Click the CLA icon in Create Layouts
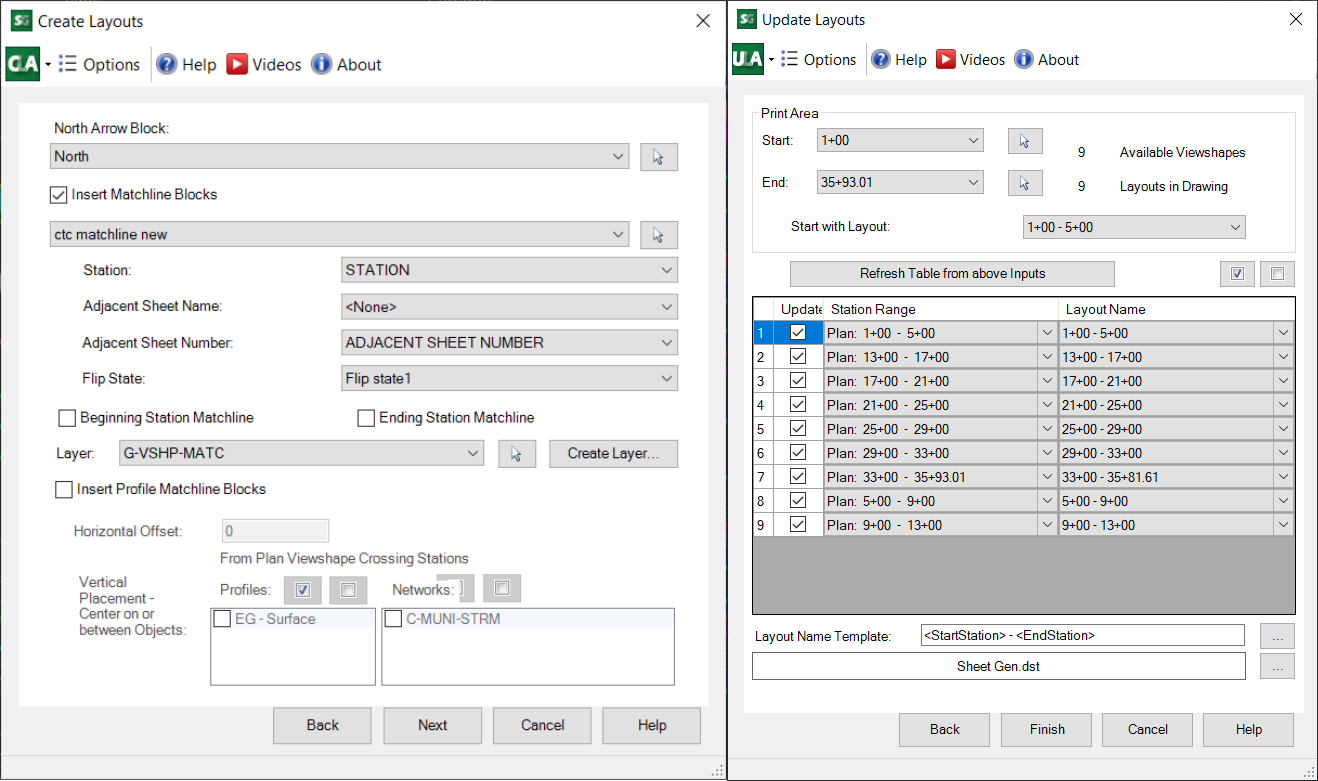The width and height of the screenshot is (1318, 781). 22,65
